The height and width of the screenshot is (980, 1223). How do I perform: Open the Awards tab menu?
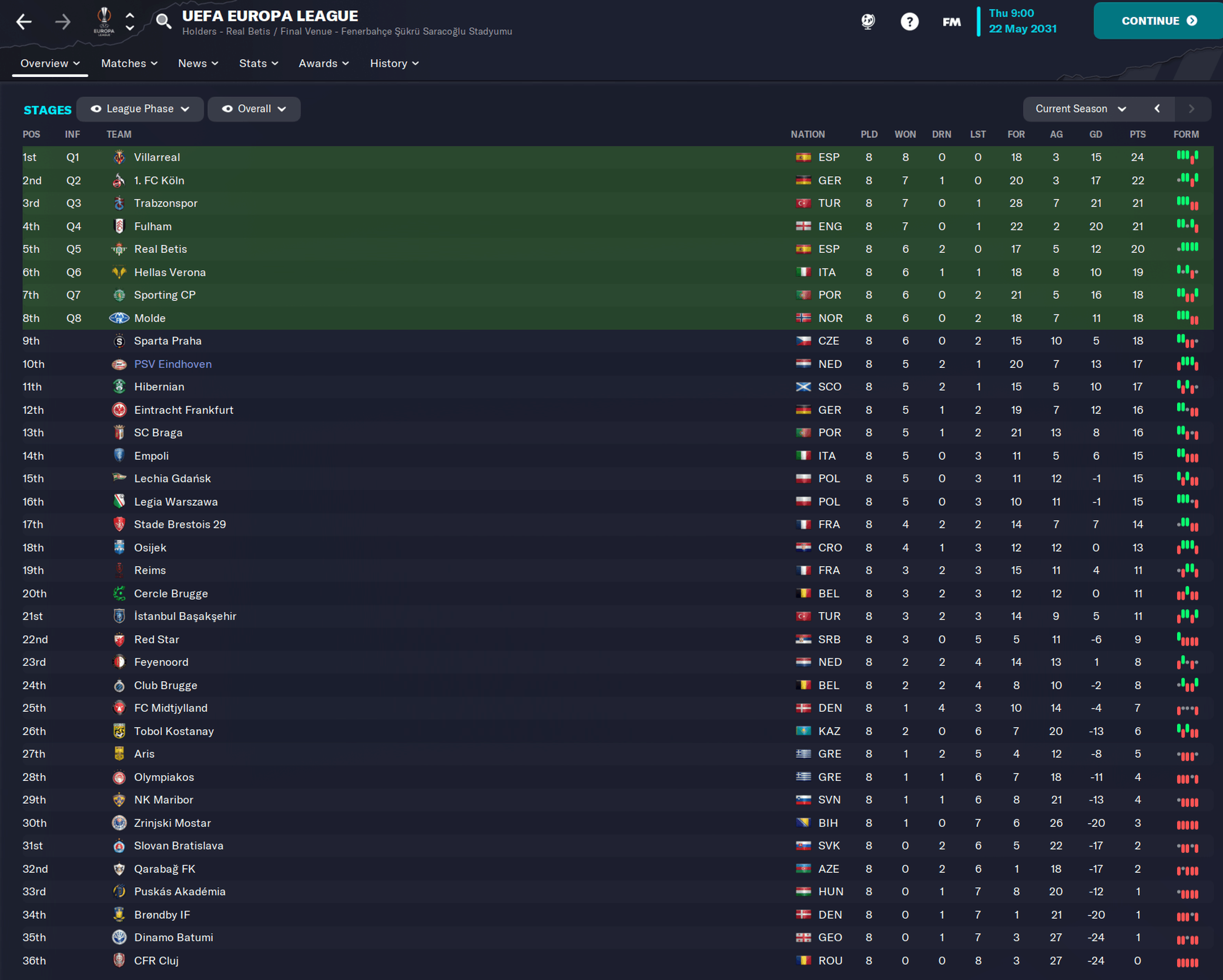(324, 63)
